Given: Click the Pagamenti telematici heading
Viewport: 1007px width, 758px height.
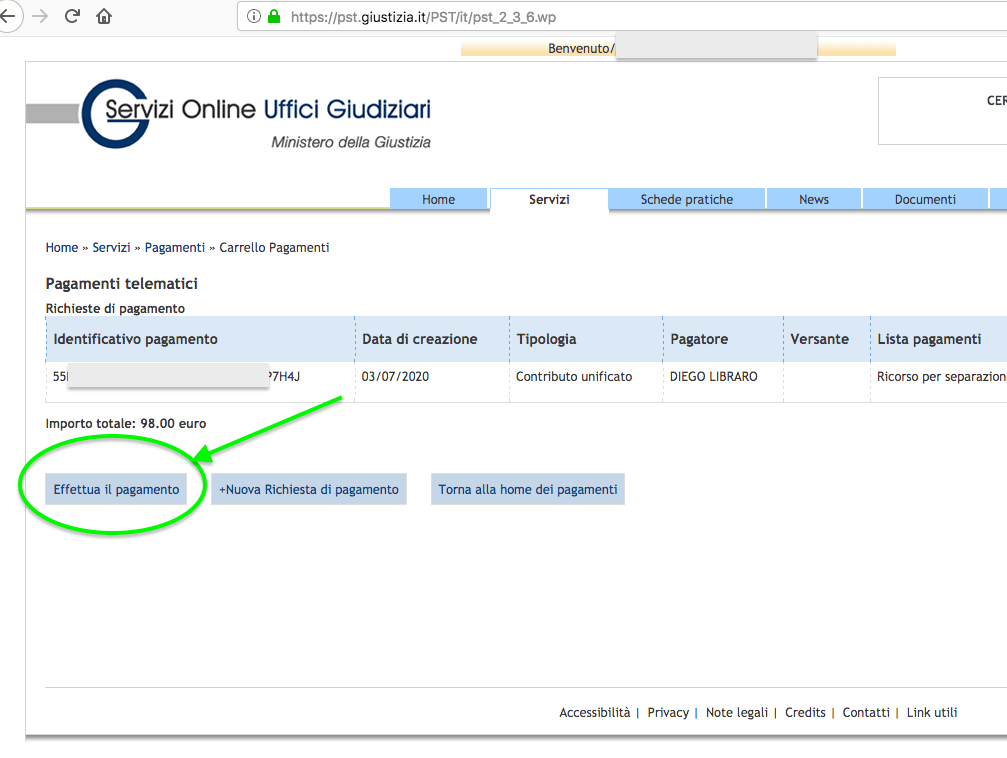Looking at the screenshot, I should tap(121, 283).
